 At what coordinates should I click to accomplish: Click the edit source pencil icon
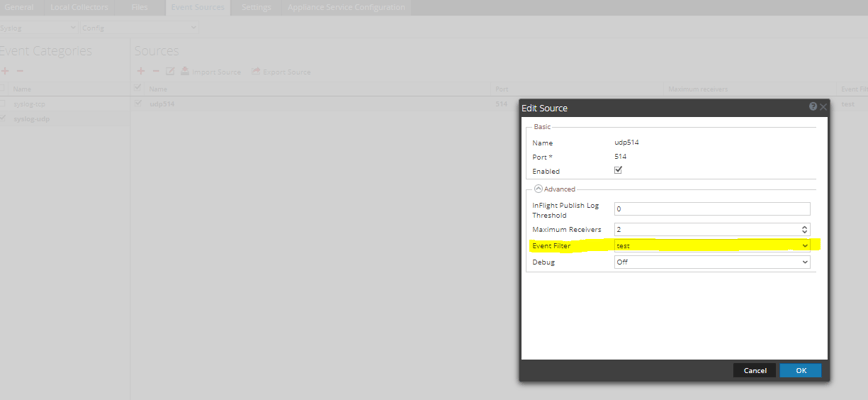(170, 71)
